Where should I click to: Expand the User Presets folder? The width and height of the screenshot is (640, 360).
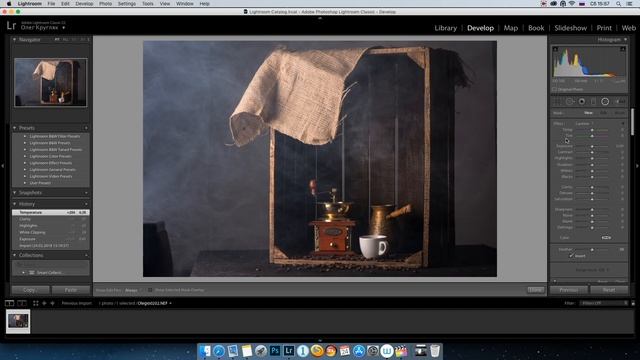[25, 183]
